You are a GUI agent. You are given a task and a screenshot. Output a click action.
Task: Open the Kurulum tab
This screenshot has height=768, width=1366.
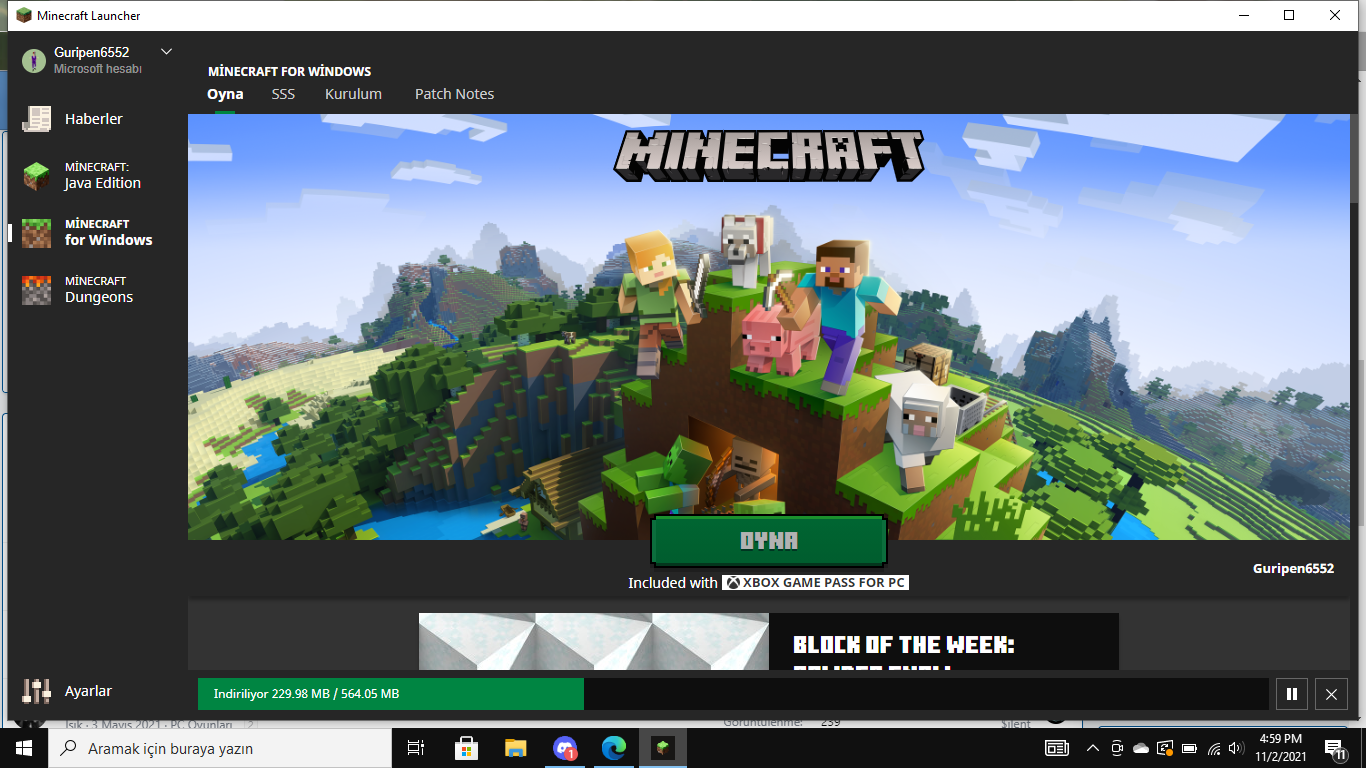click(x=353, y=94)
